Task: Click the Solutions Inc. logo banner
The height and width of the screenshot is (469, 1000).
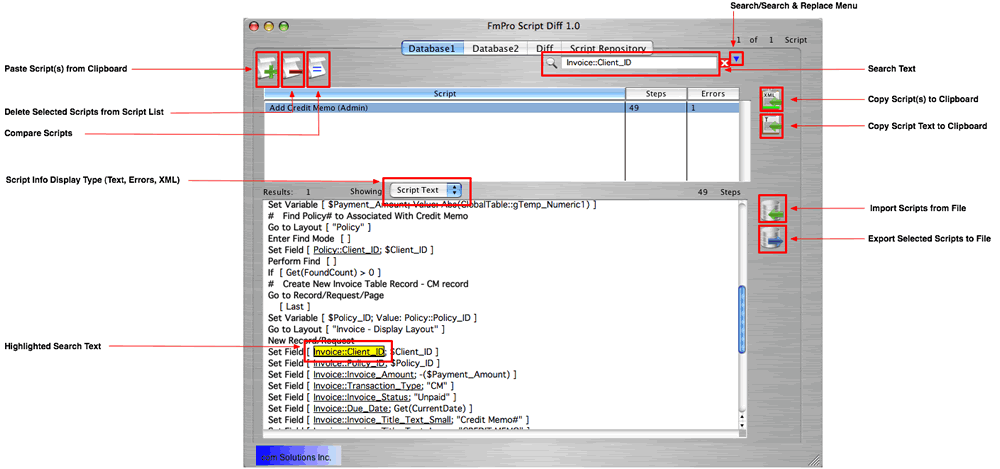Action: (x=298, y=456)
